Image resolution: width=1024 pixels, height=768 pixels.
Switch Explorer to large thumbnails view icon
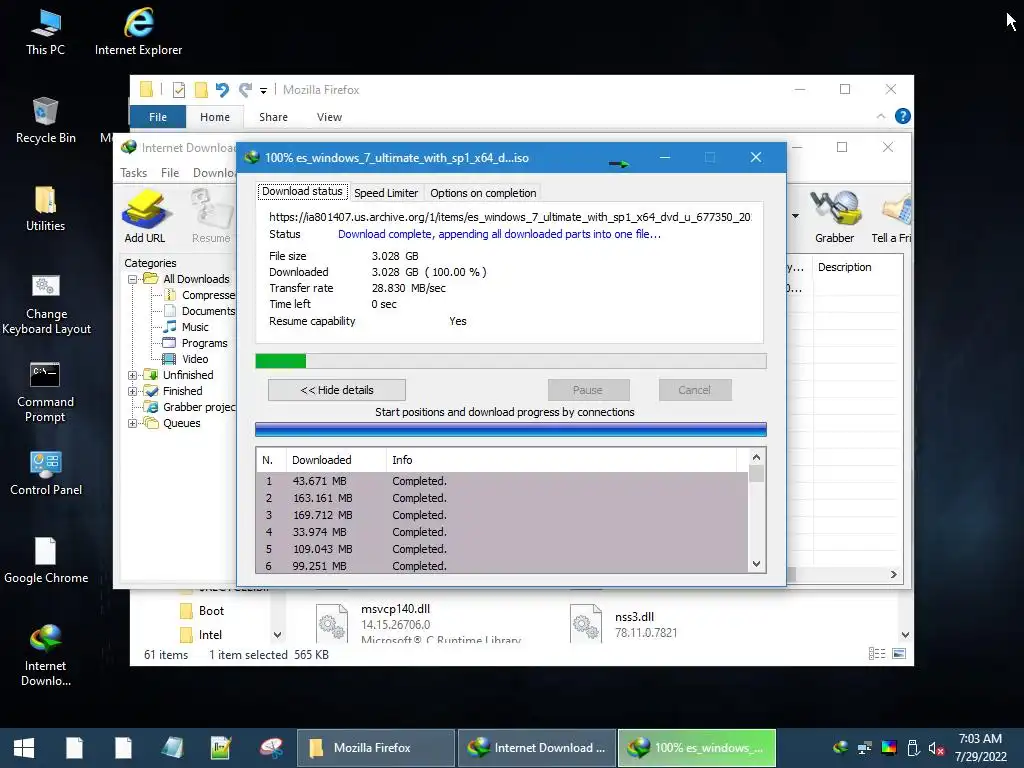click(x=899, y=654)
